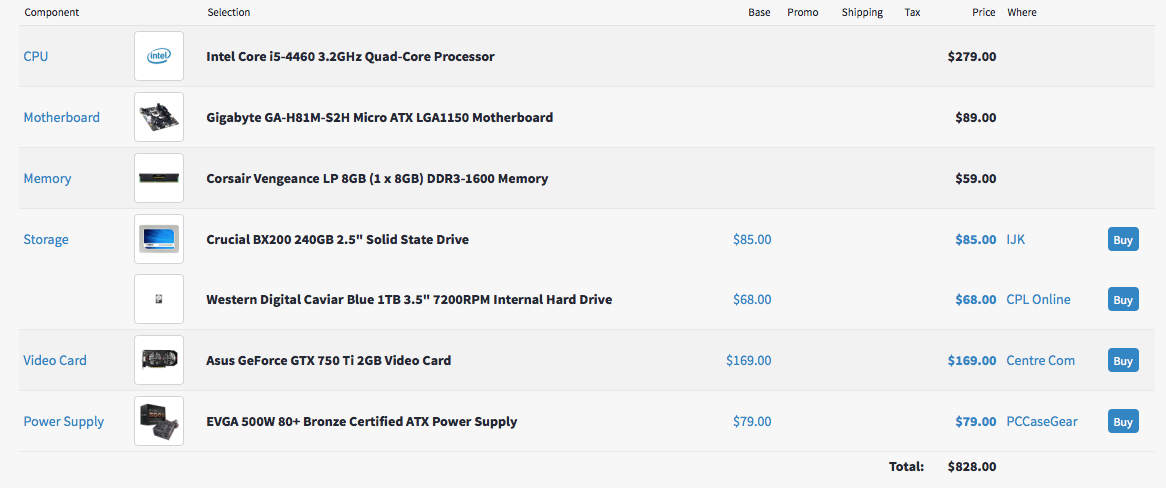Open Asus GeForce GTX 750 Ti details
1166x488 pixels.
[329, 361]
